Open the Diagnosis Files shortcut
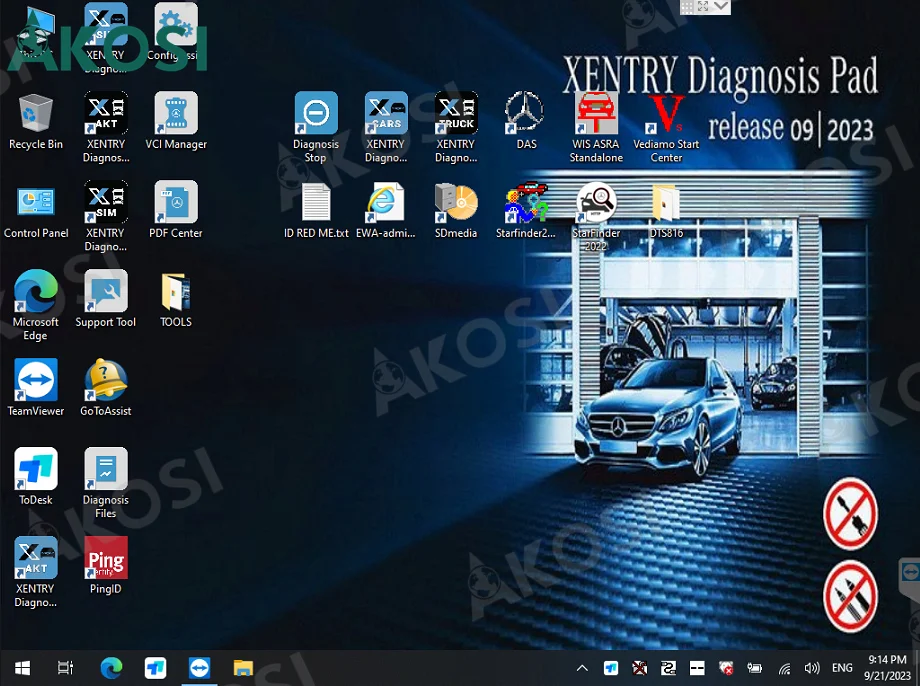The width and height of the screenshot is (920, 686). pos(106,470)
